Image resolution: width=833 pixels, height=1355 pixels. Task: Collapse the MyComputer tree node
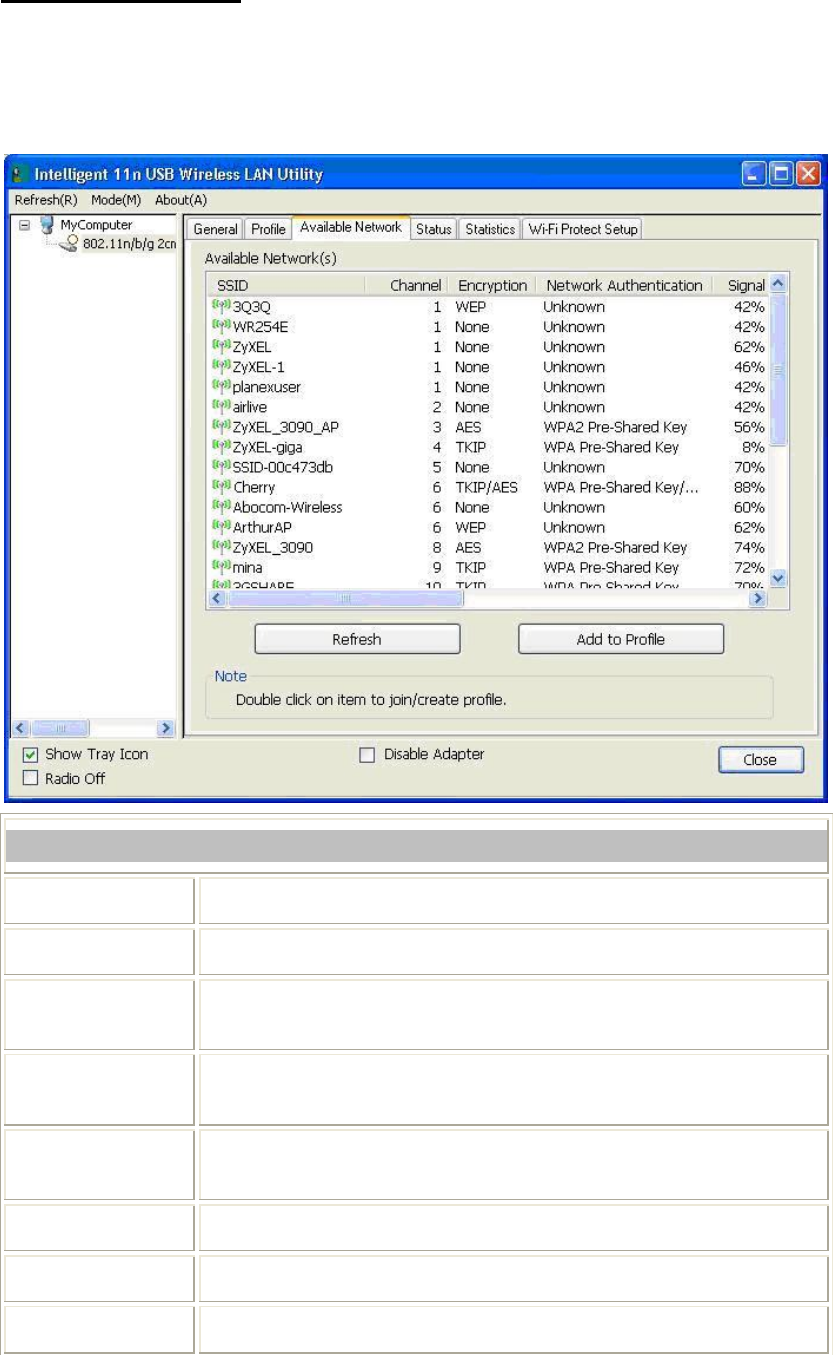click(x=25, y=225)
